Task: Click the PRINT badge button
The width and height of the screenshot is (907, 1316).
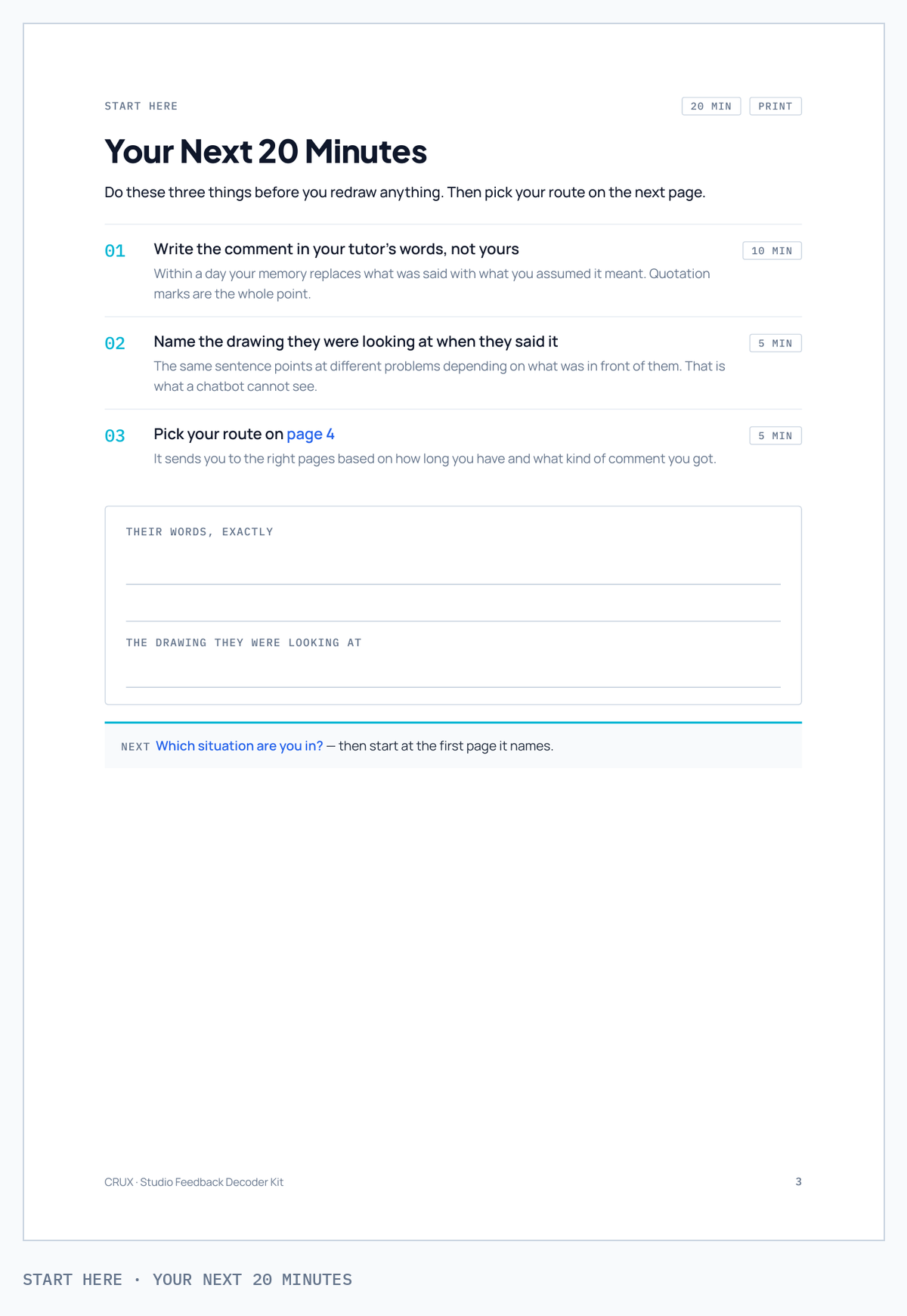Action: pos(775,106)
